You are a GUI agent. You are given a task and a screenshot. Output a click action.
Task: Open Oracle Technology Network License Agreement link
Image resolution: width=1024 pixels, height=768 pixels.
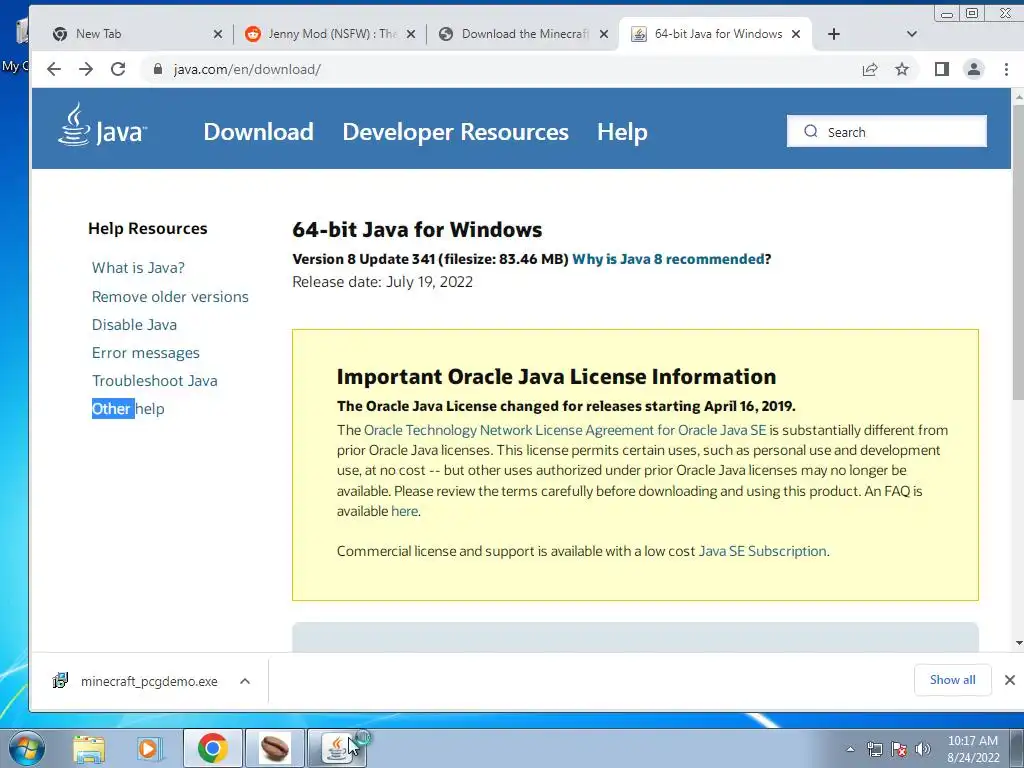(565, 430)
